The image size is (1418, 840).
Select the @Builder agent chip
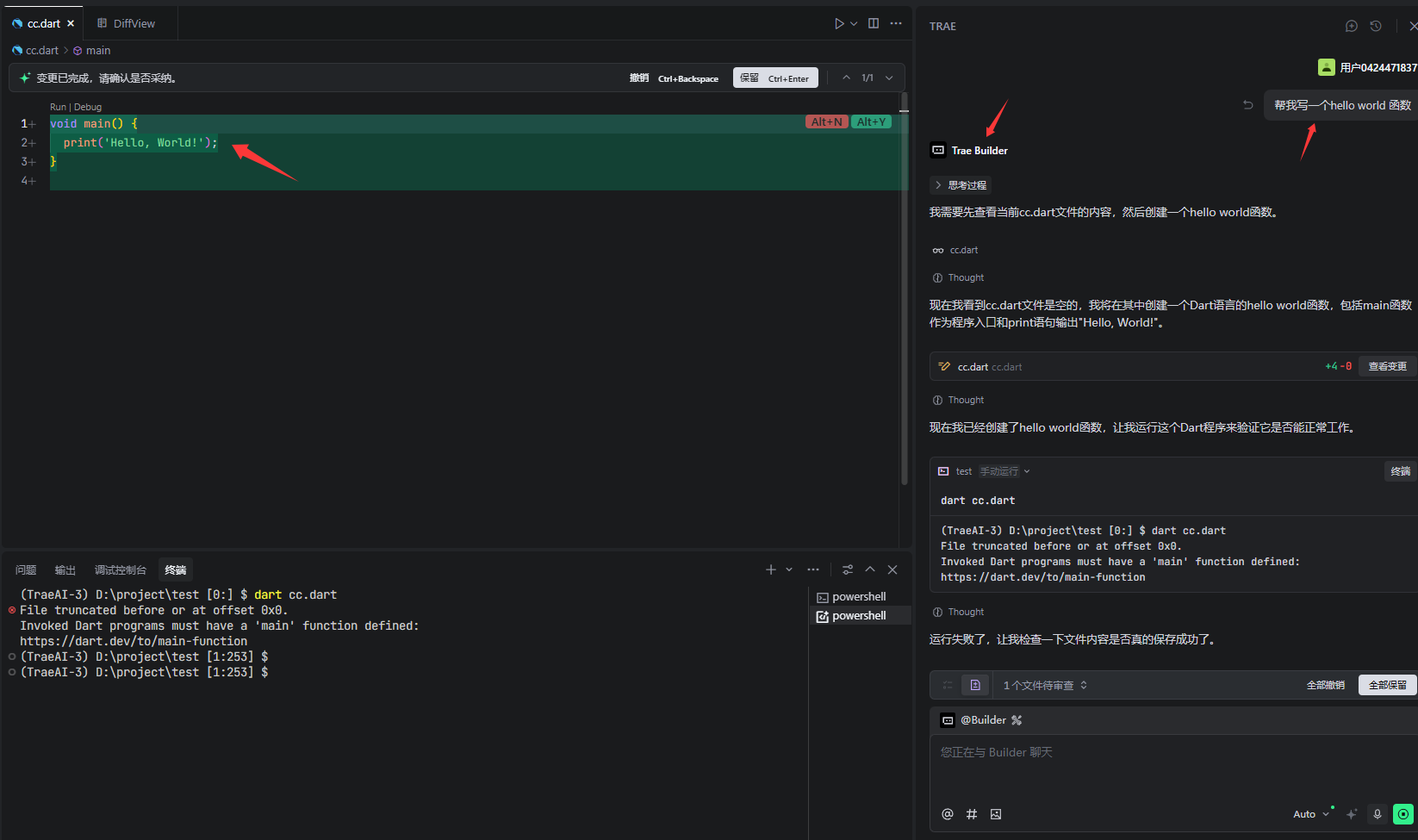(973, 720)
